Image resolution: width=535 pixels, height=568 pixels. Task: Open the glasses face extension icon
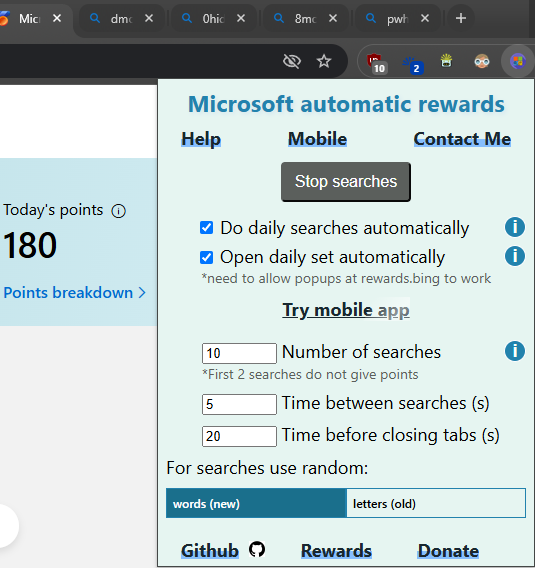[x=482, y=61]
